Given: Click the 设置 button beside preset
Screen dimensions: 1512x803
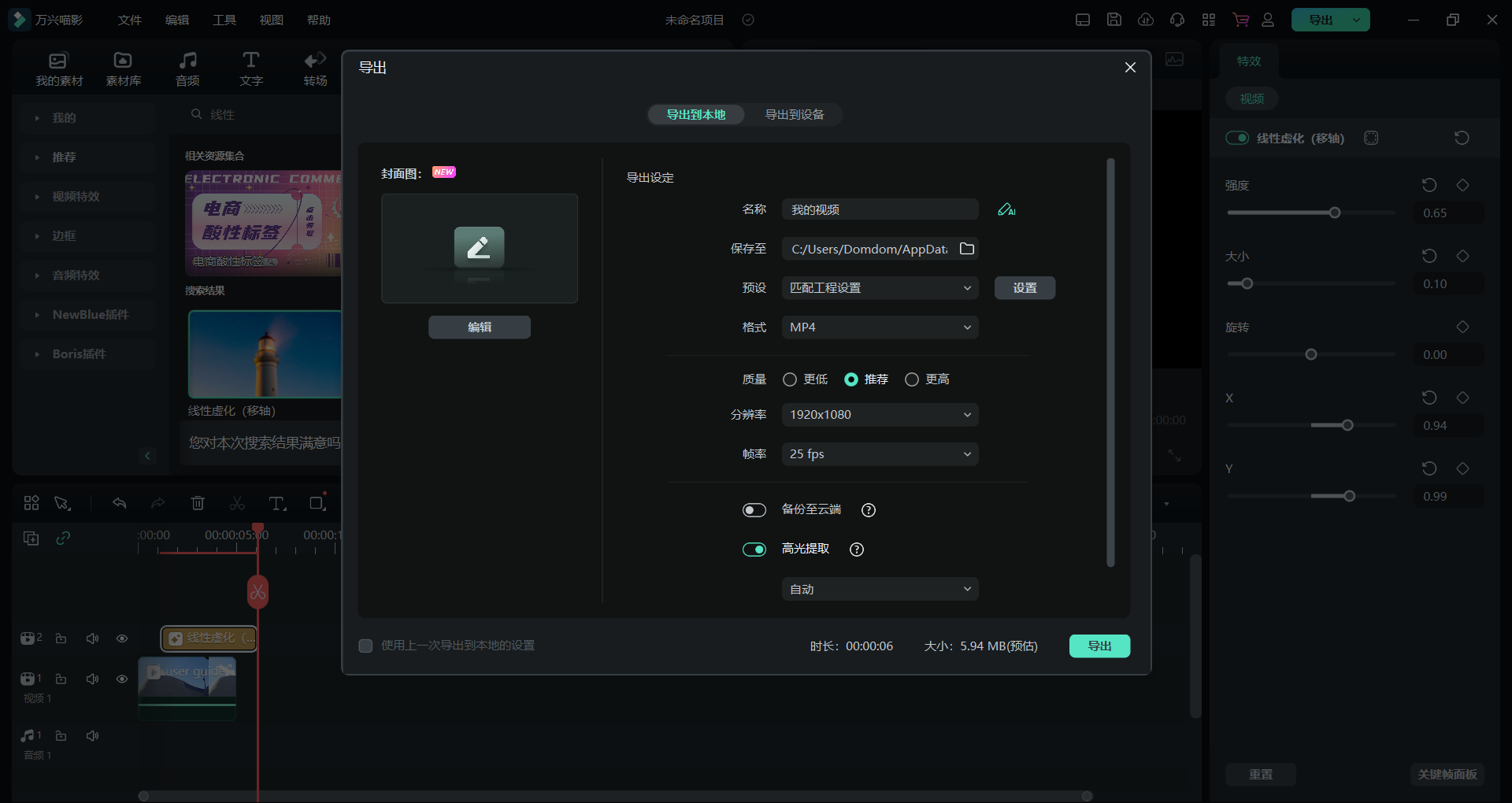Looking at the screenshot, I should 1025,288.
